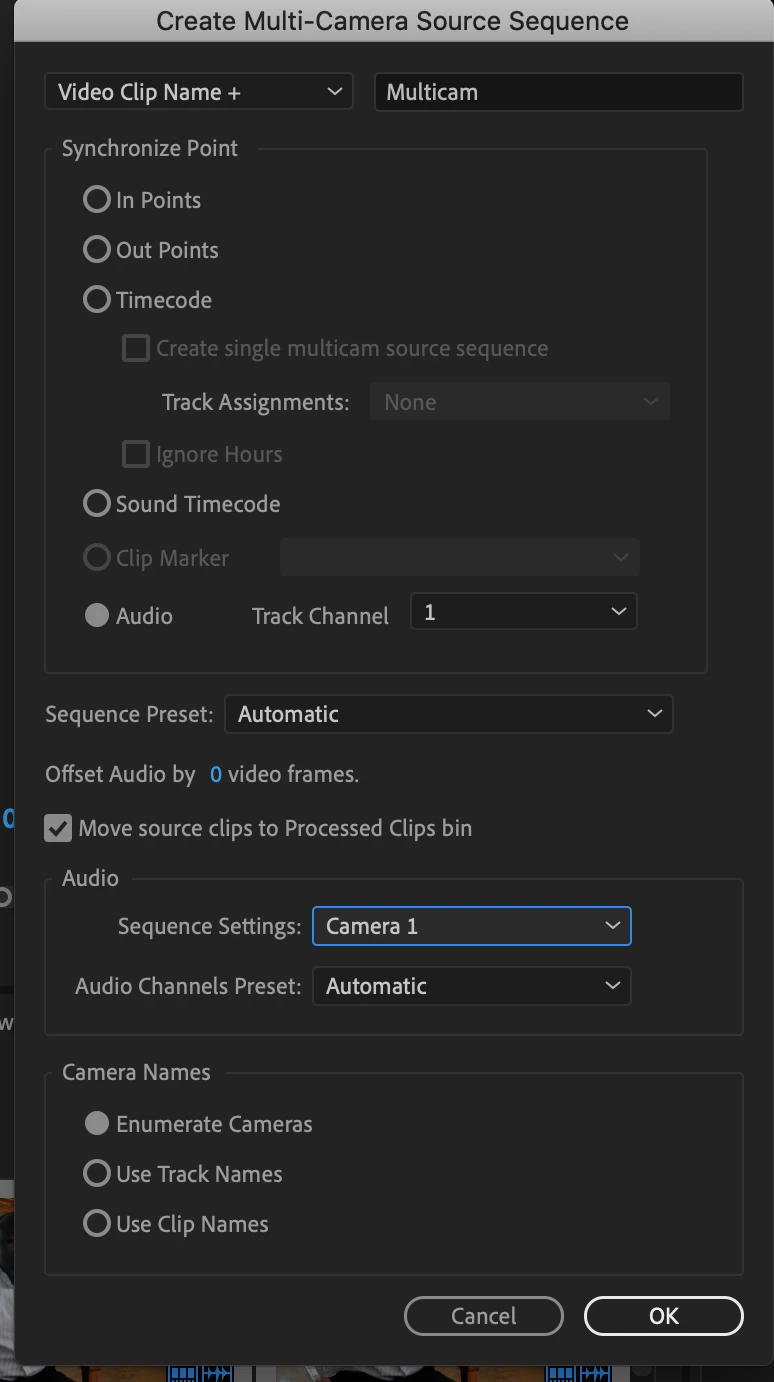Screen dimensions: 774x1382
Task: Select Enumerate Cameras option
Action: 97,1124
